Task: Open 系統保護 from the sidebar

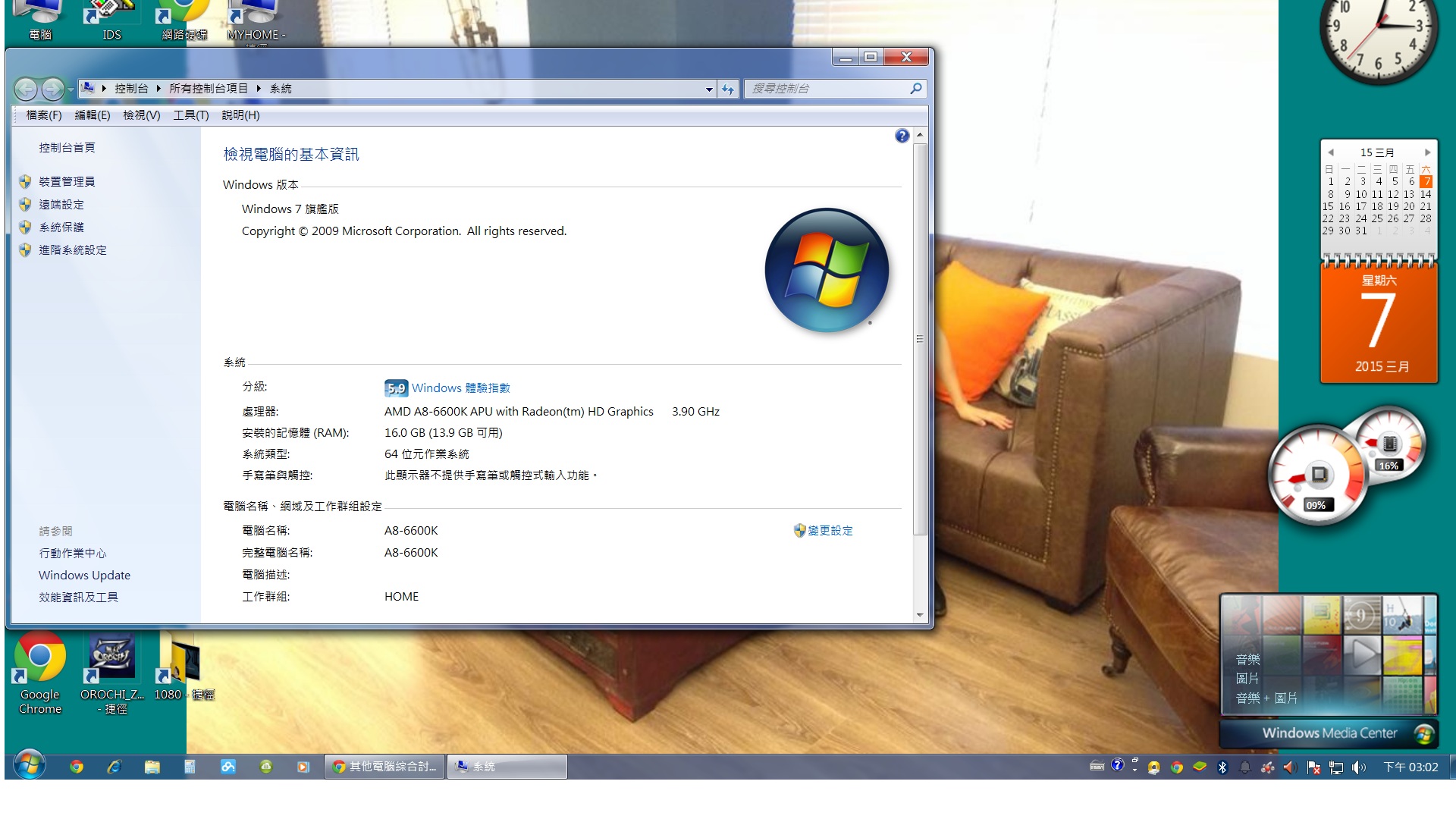Action: coord(61,227)
